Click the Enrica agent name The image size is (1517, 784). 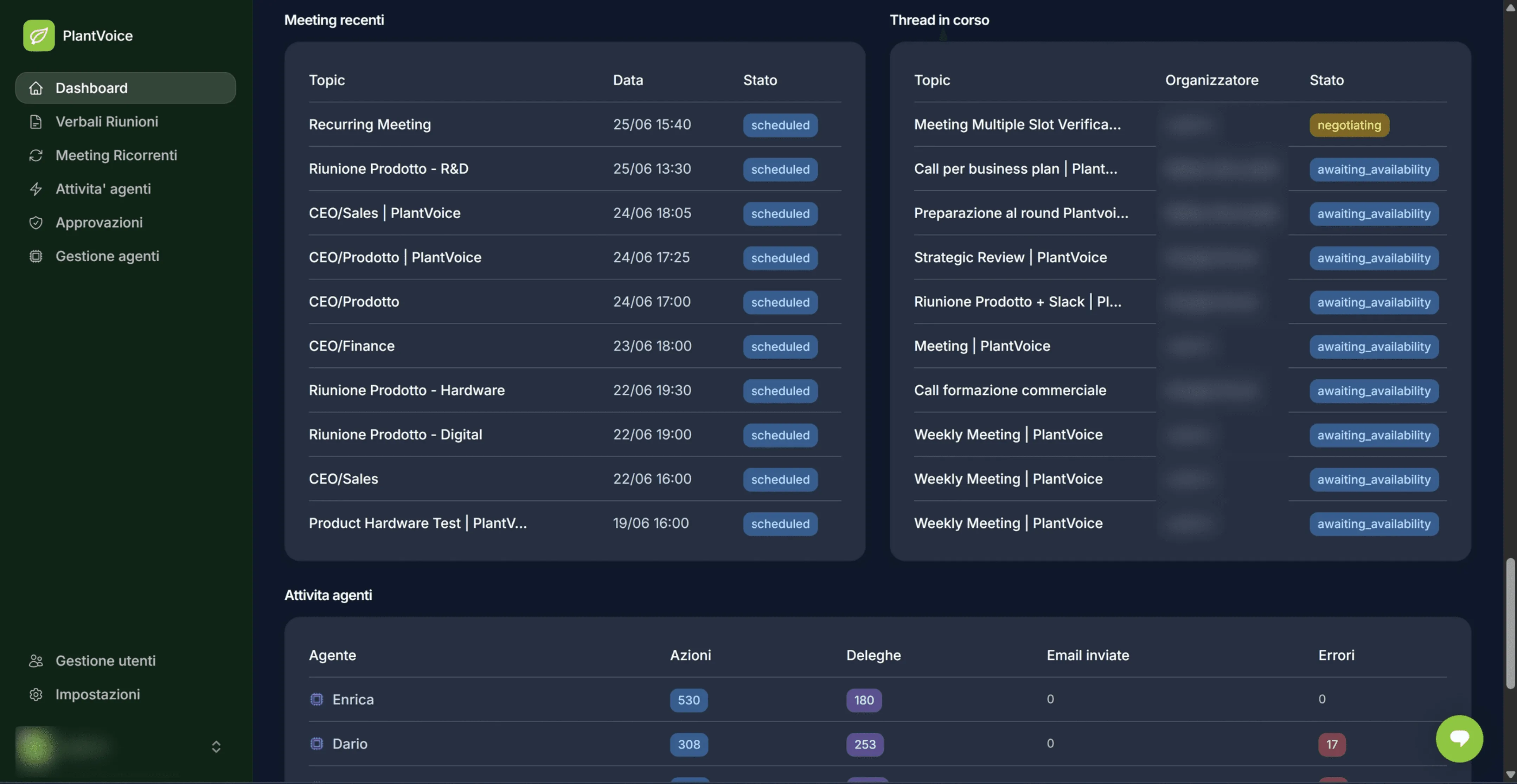[353, 699]
